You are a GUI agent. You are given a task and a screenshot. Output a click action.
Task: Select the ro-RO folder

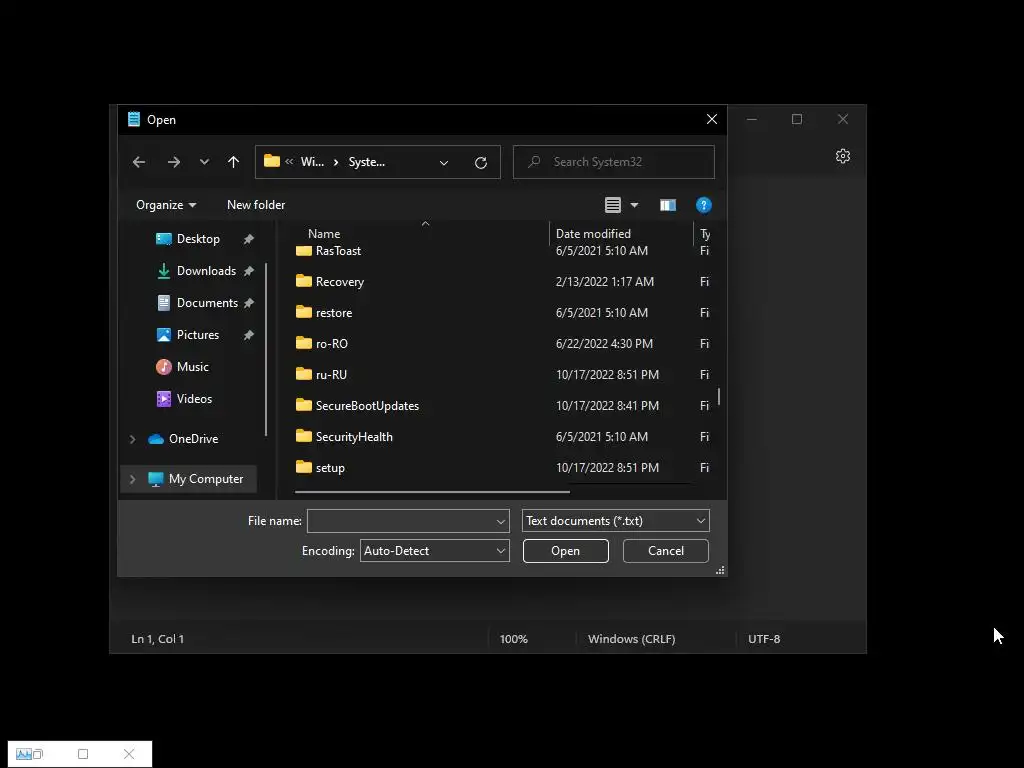pos(332,344)
